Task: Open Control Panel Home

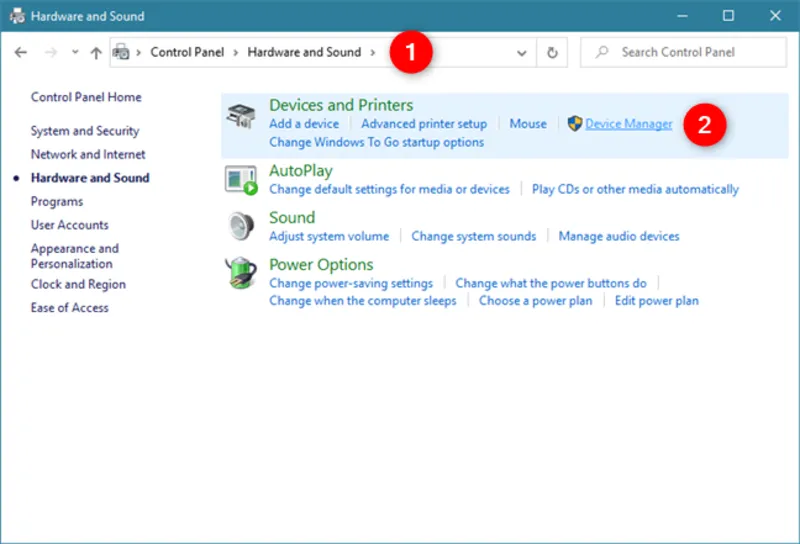Action: click(86, 97)
